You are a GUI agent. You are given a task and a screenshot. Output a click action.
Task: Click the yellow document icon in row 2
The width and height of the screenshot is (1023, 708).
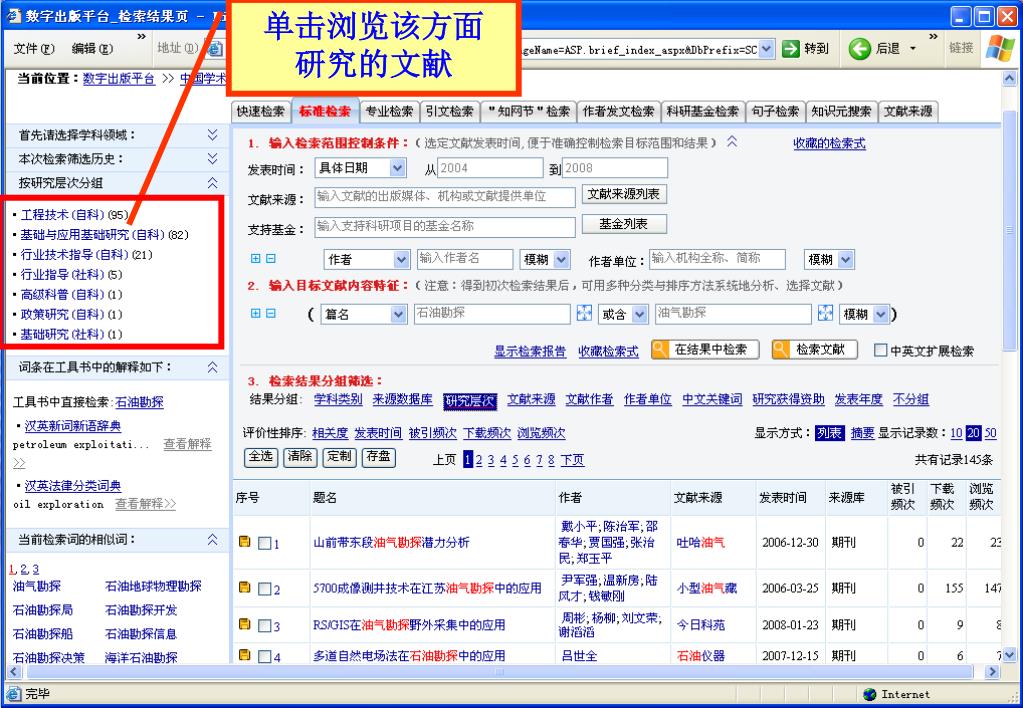pyautogui.click(x=245, y=587)
